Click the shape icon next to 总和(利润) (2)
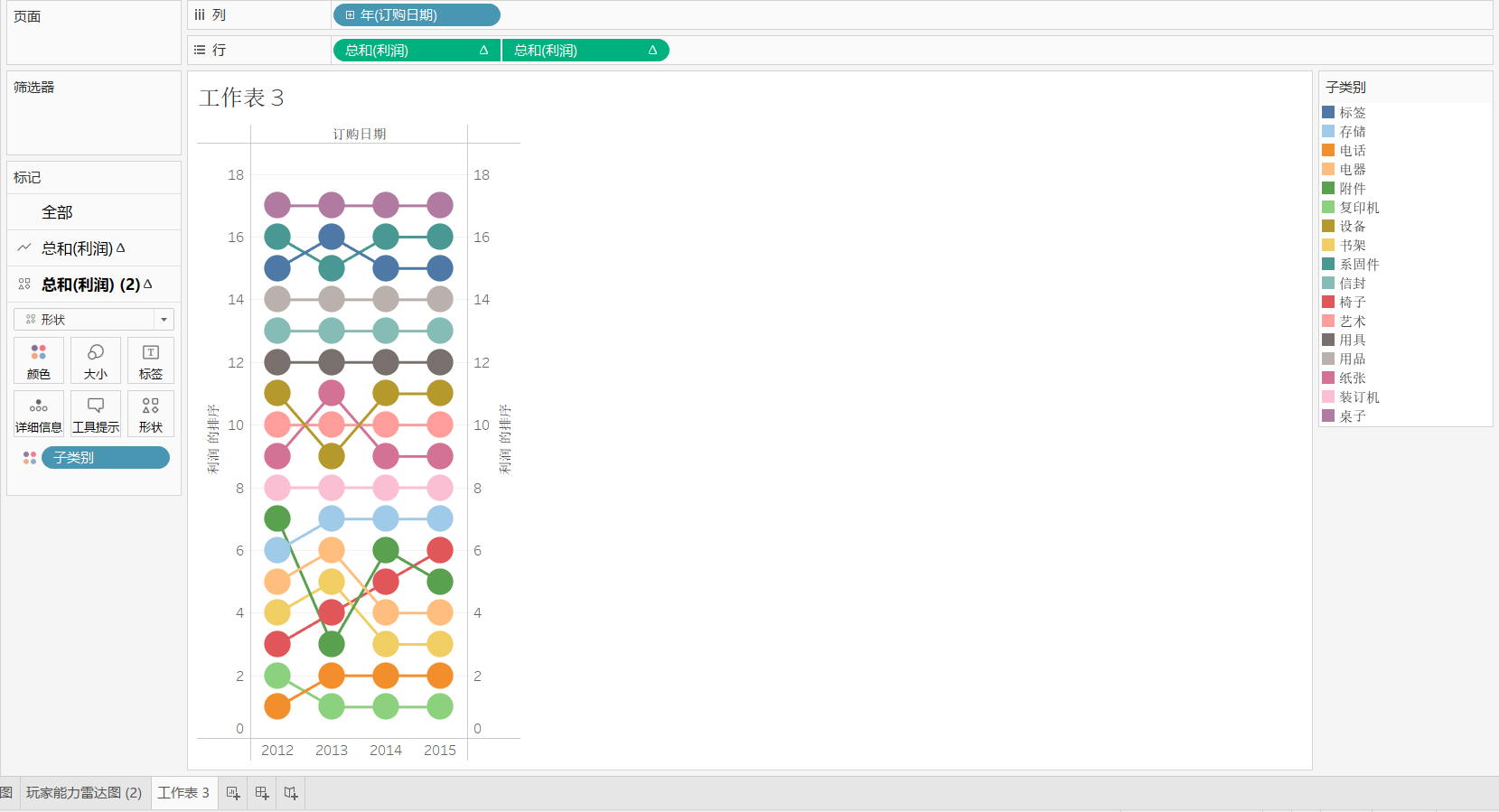This screenshot has width=1499, height=812. pos(24,284)
